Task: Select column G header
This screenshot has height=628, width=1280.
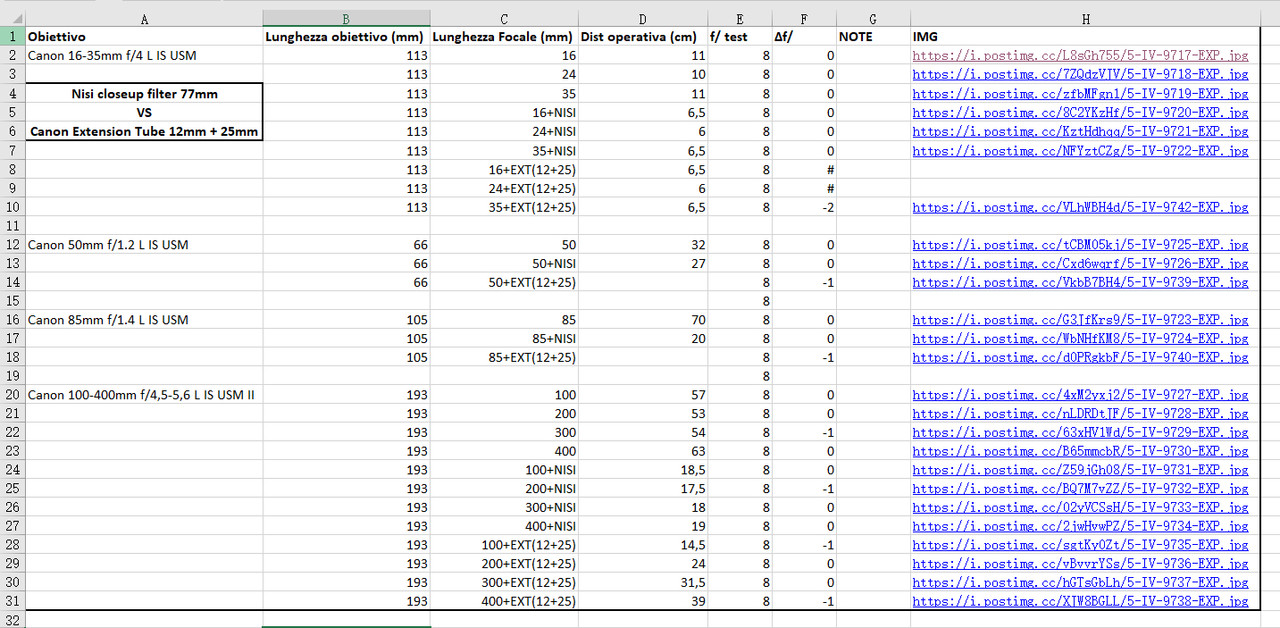Action: point(873,19)
